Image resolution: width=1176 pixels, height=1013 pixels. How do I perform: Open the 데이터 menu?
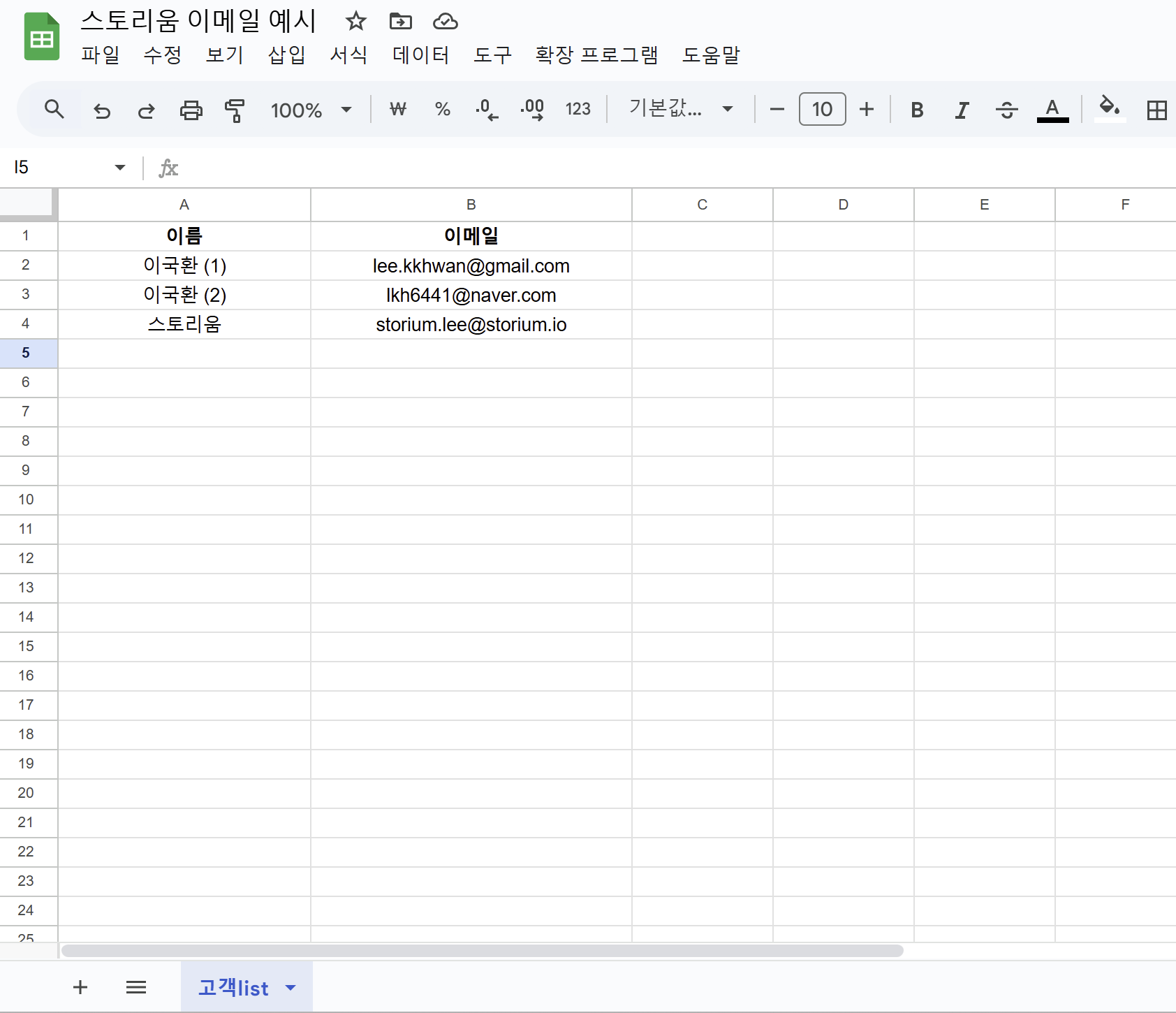420,54
